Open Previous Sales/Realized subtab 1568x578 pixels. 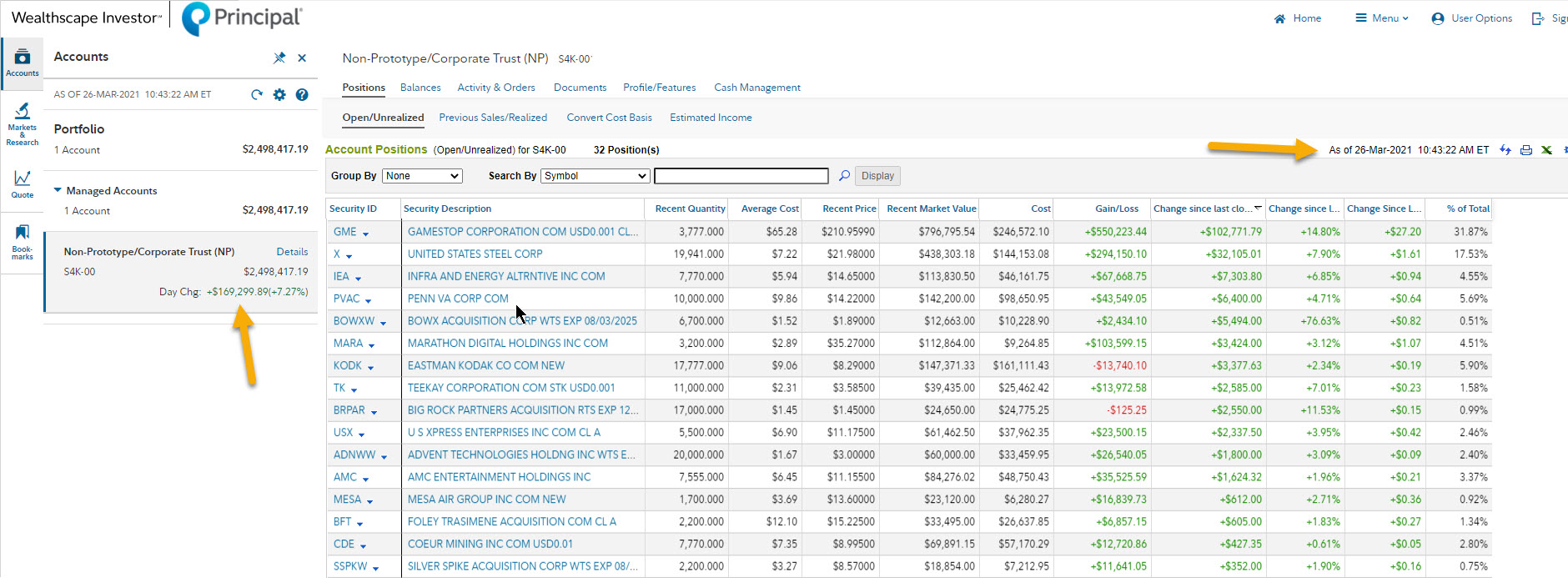coord(493,118)
